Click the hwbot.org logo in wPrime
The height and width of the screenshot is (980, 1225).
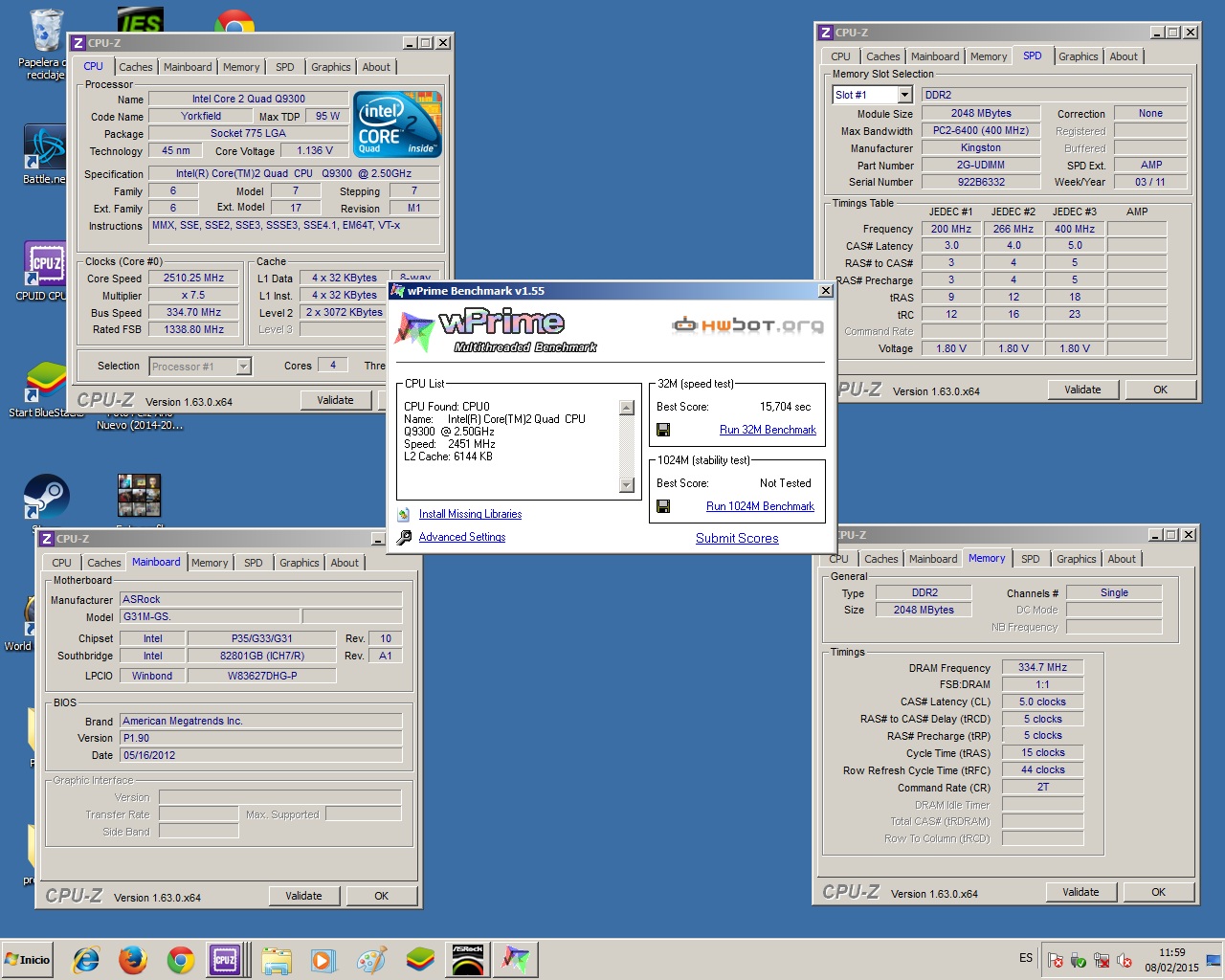[747, 325]
